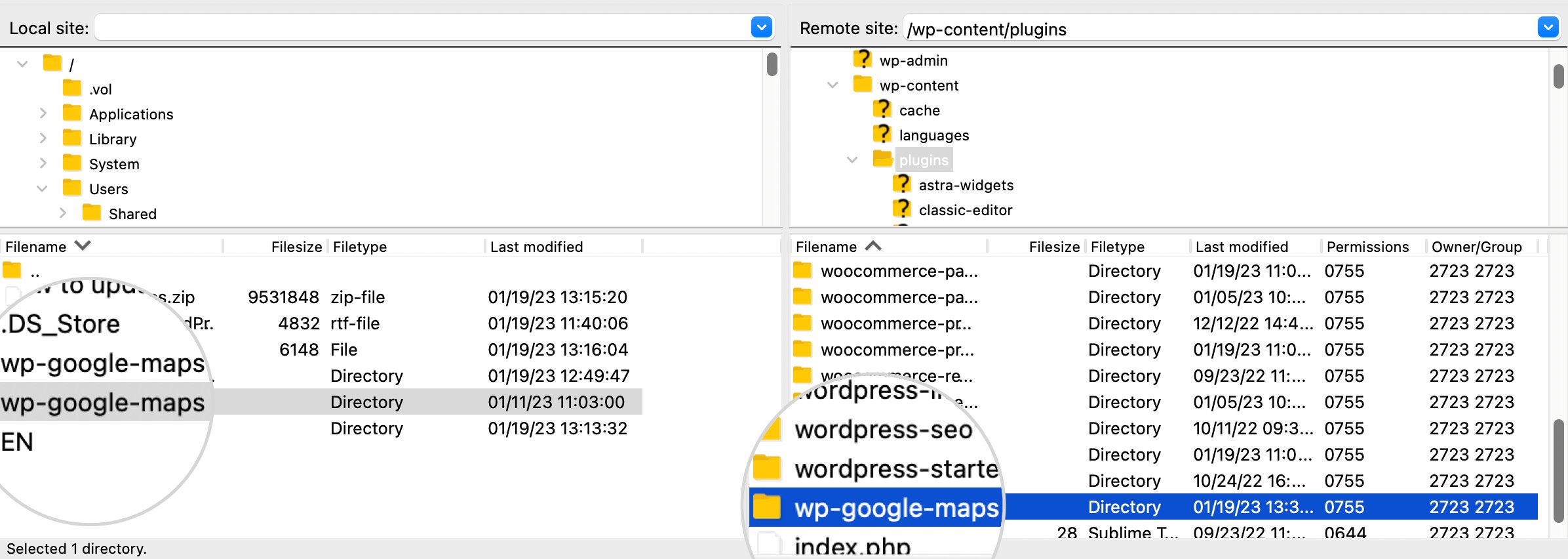Click folder icon of remote woocommerce-pr.. row dated 12/12/22
Viewport: 1568px width, 559px height.
(802, 323)
